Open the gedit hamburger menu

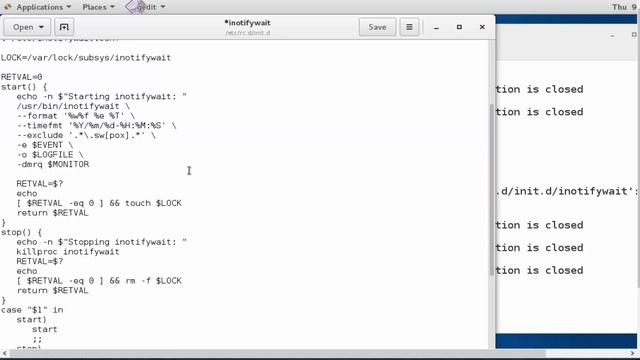click(409, 27)
